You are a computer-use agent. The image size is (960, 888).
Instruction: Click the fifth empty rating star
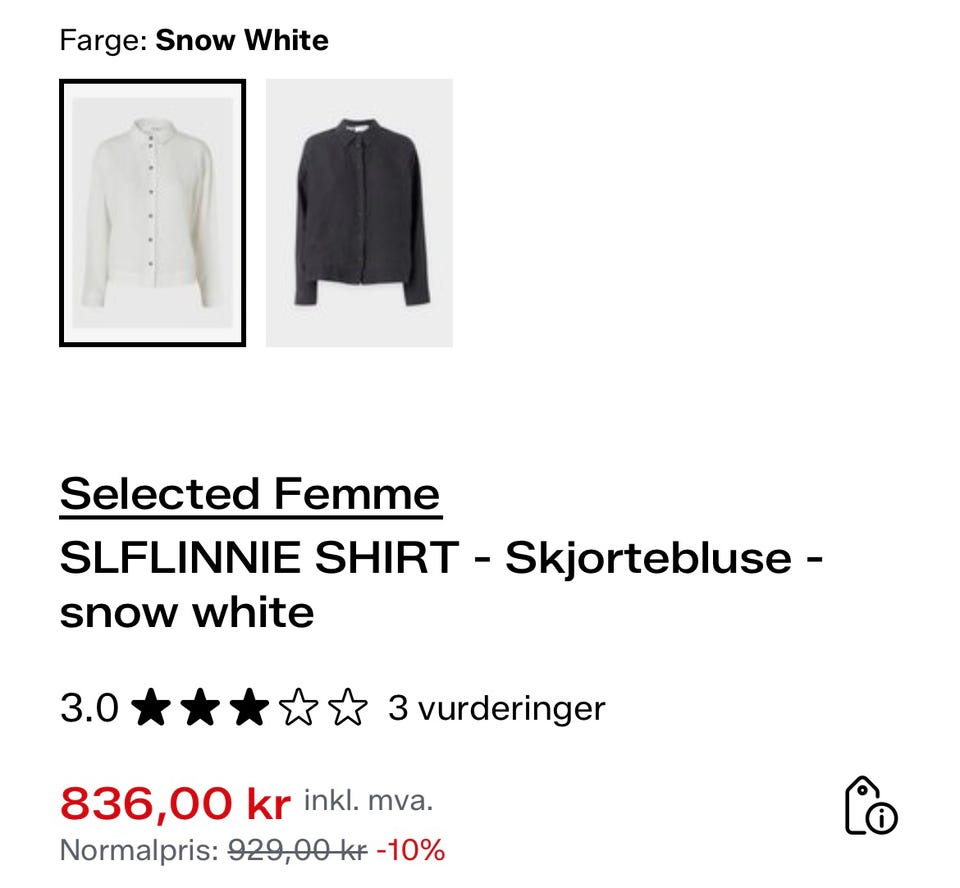click(x=347, y=708)
